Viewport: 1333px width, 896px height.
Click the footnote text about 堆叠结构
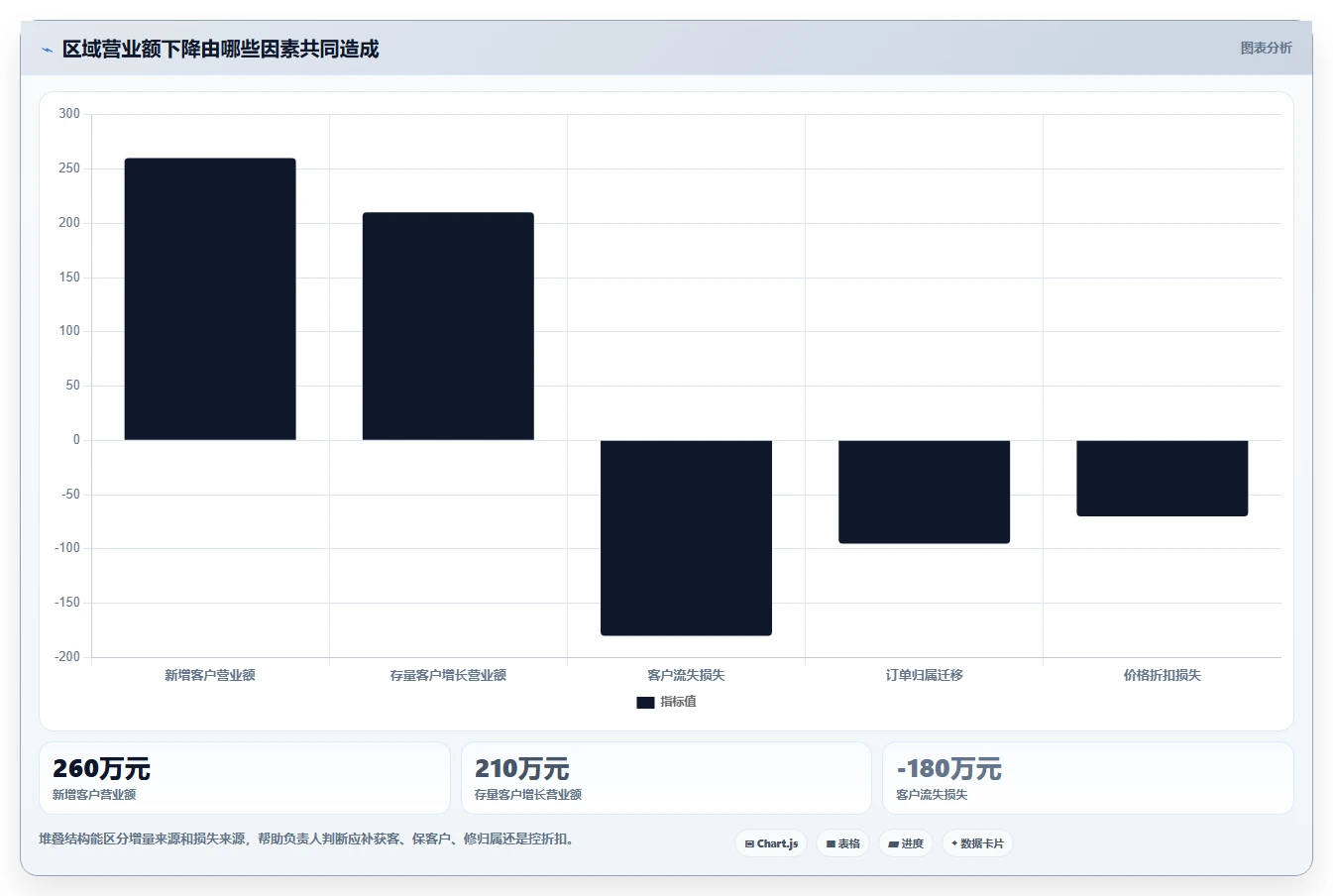308,840
